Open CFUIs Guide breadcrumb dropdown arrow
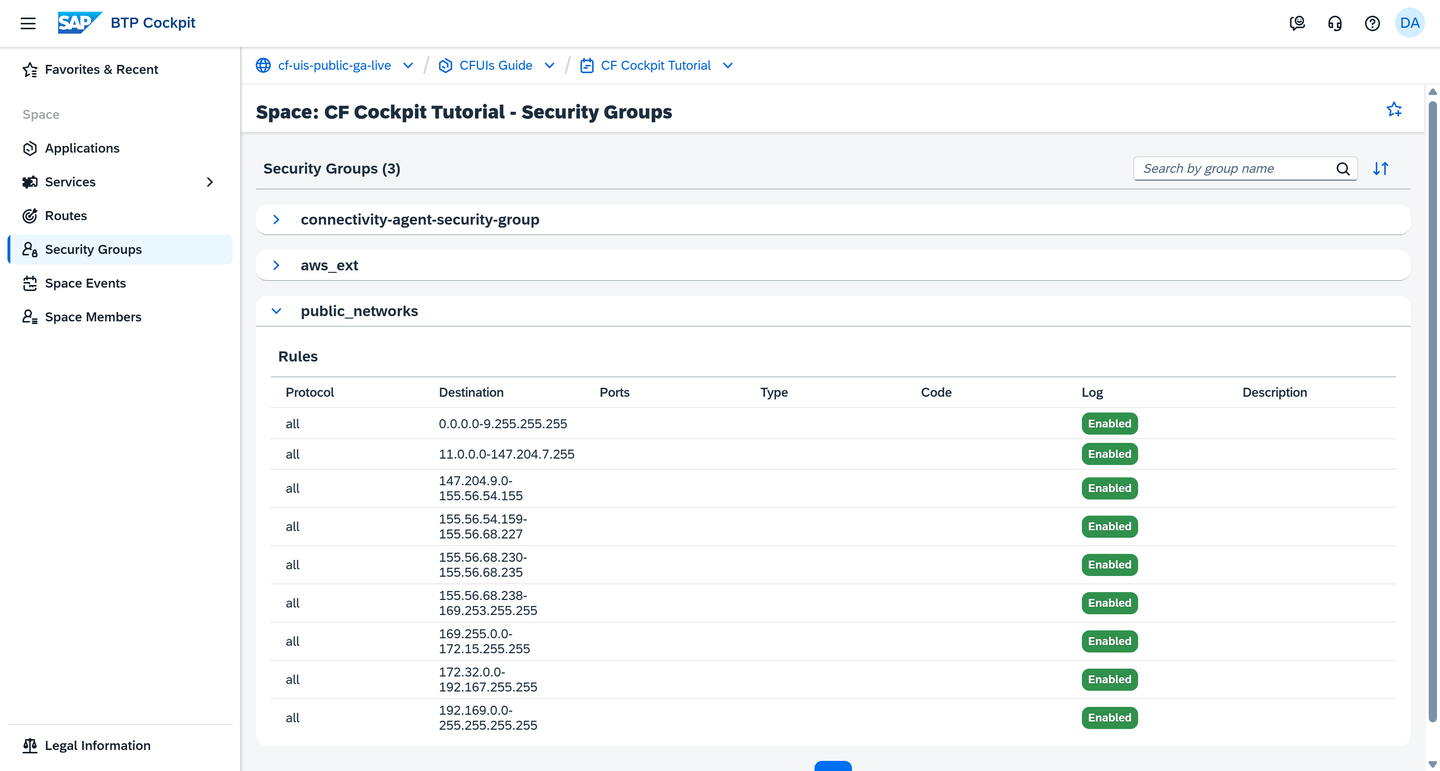1440x771 pixels. click(x=550, y=66)
